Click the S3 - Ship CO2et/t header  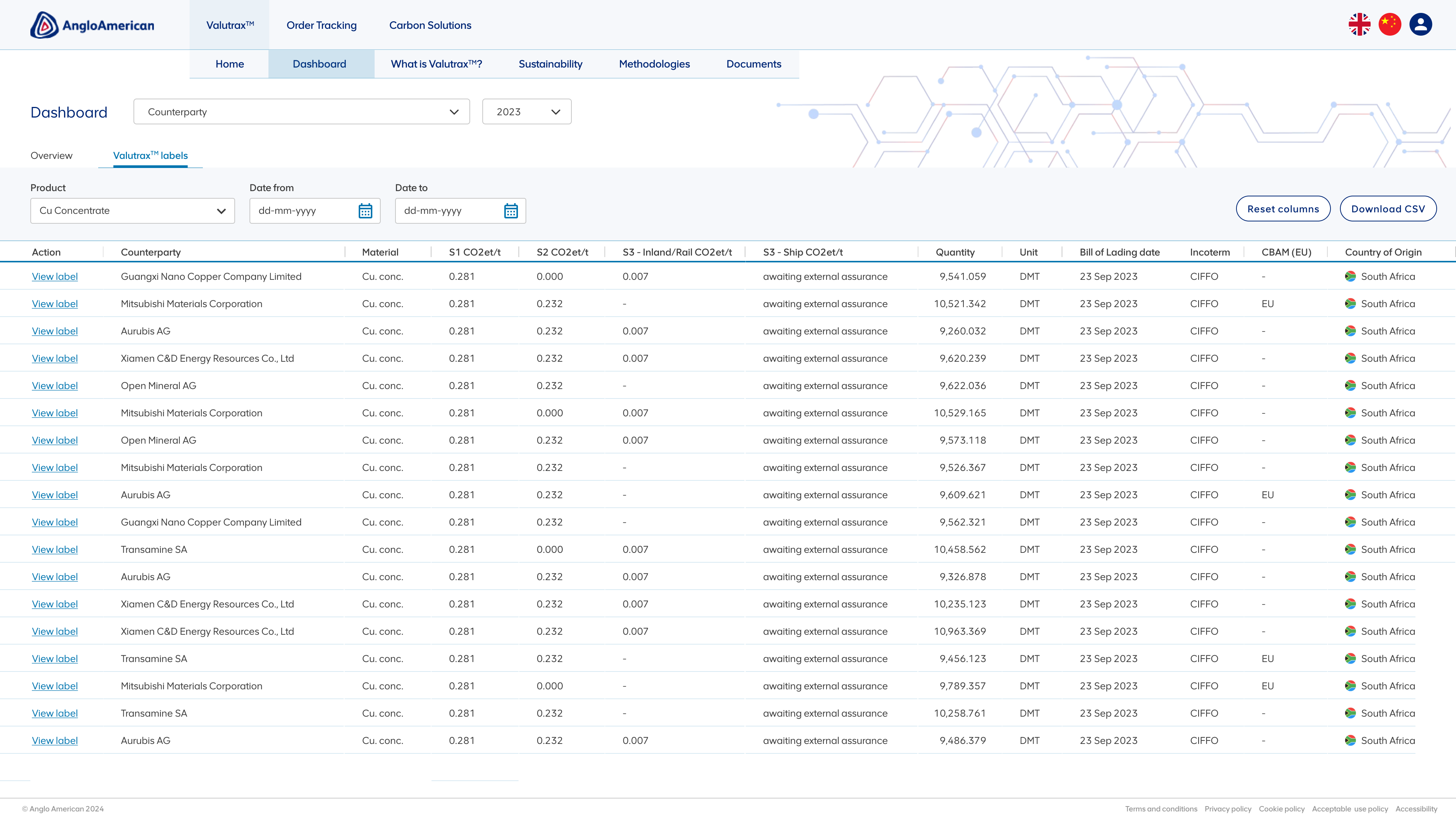tap(803, 252)
